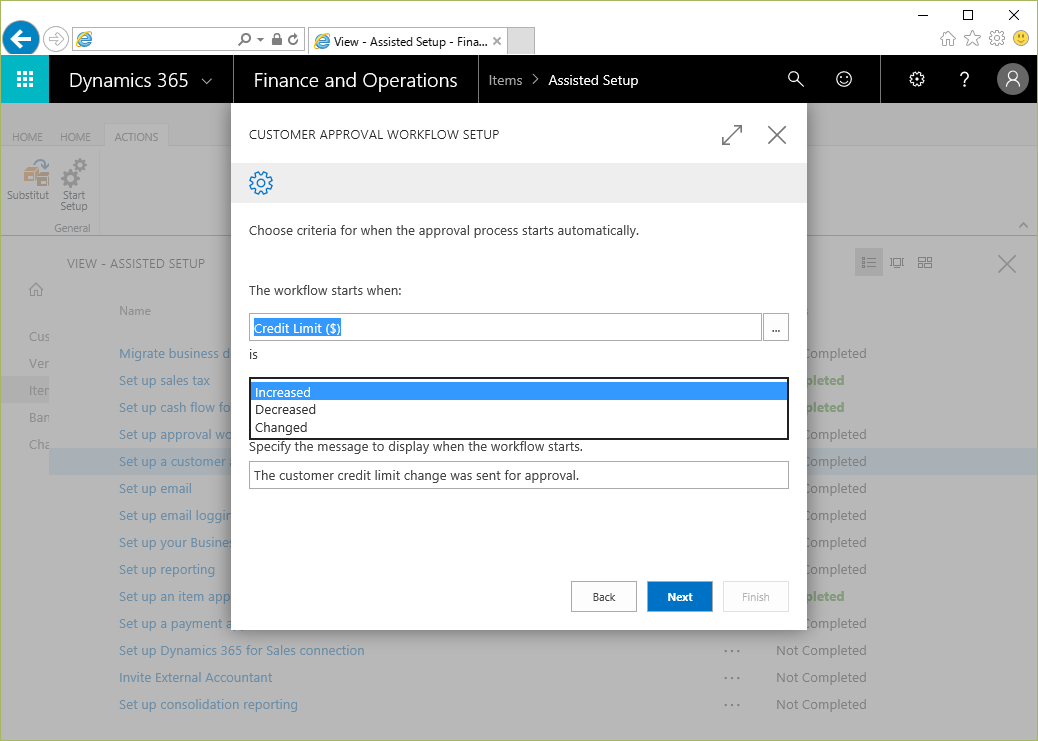Open the Credit Limit field lookup ellipsis

(776, 327)
